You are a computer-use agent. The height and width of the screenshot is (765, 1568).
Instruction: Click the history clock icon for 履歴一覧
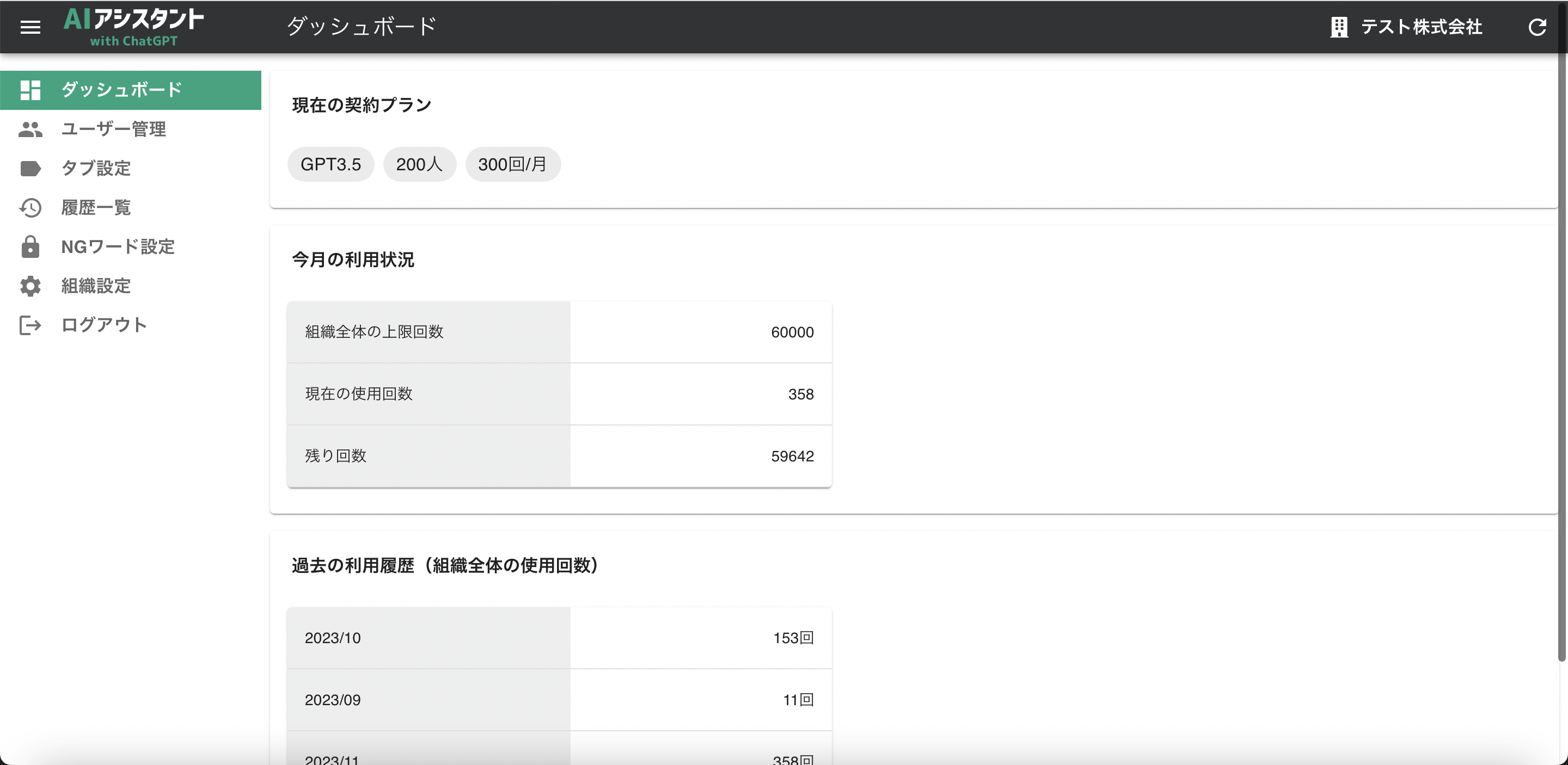click(30, 207)
